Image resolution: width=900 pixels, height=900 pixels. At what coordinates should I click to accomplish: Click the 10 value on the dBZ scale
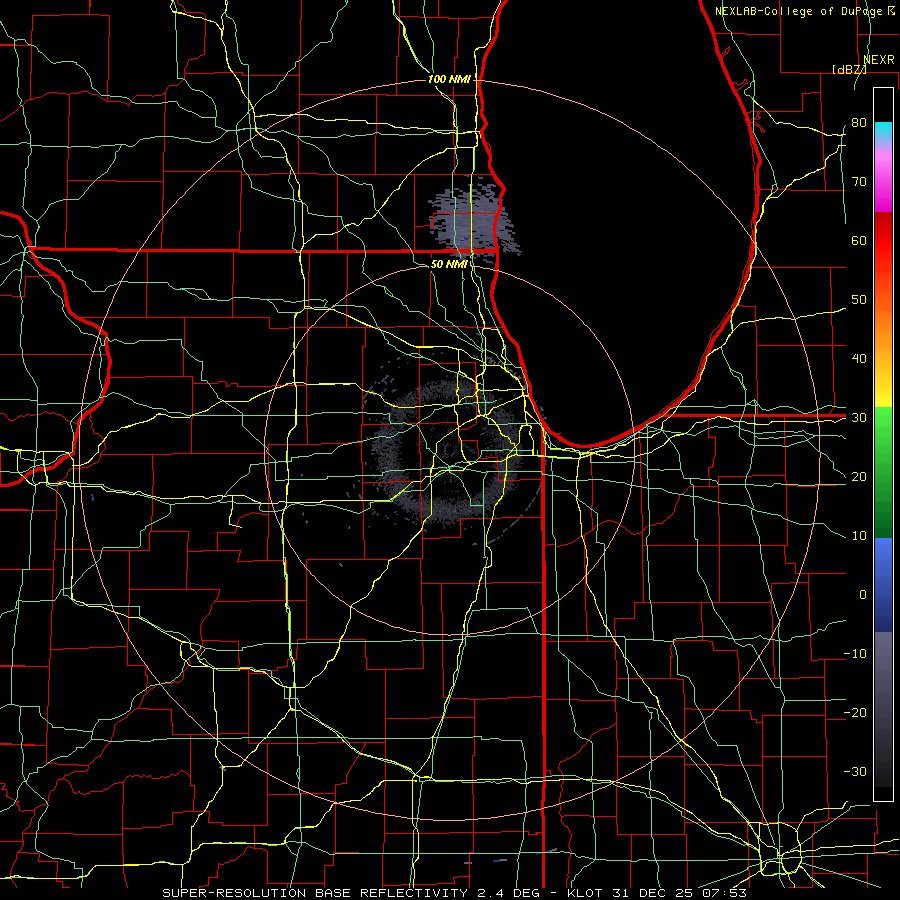point(859,536)
